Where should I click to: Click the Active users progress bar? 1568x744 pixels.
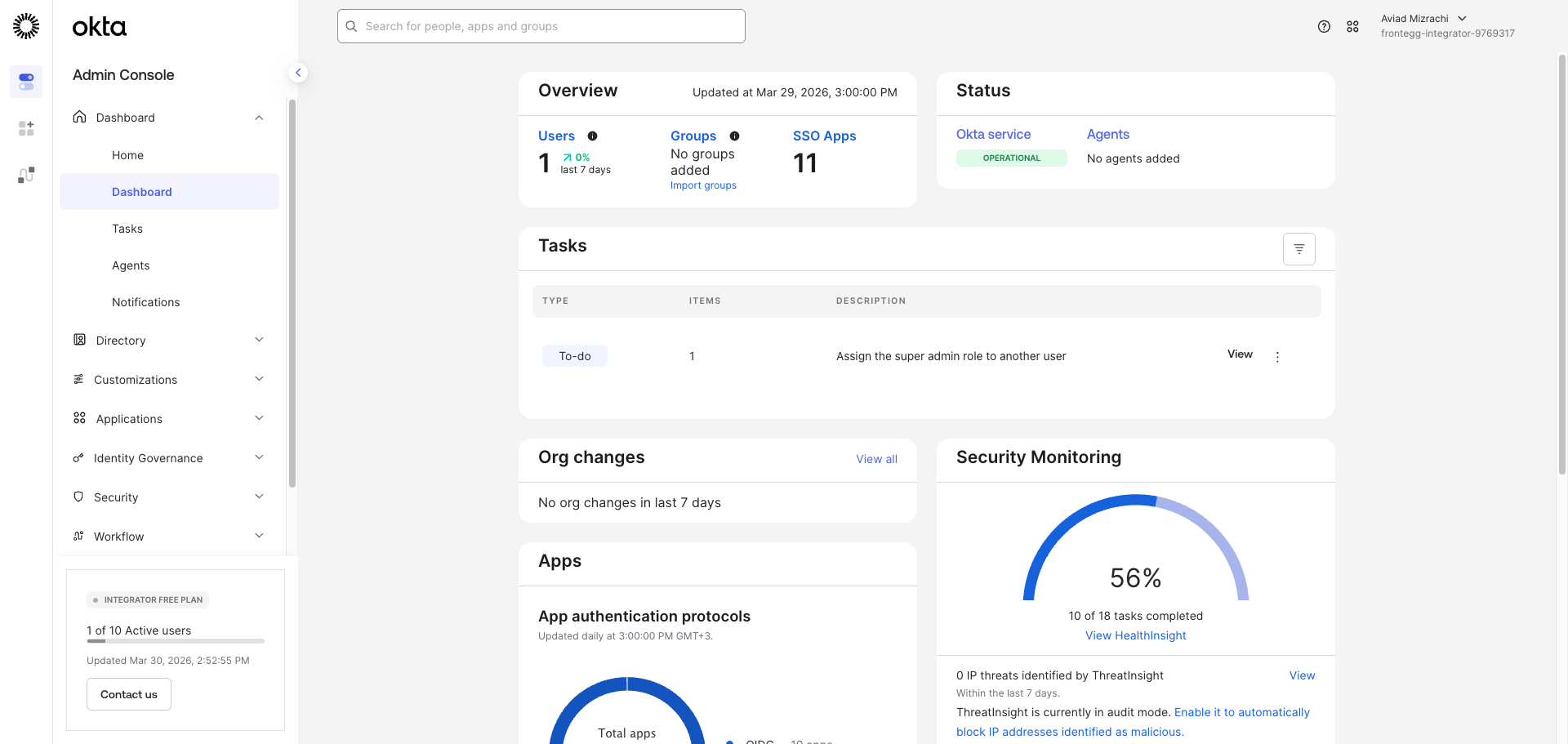point(176,641)
